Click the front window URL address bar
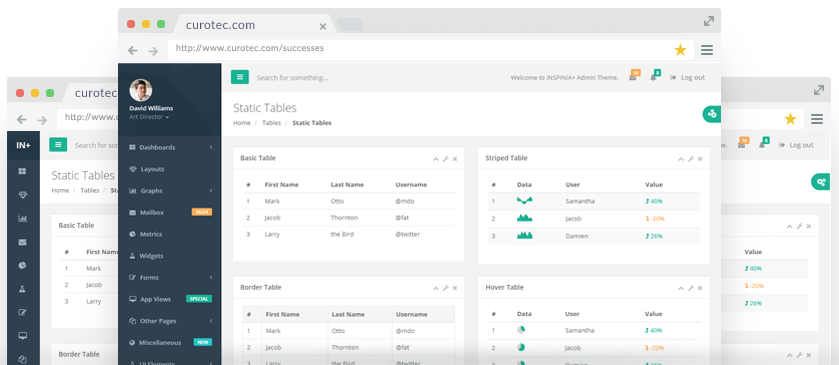The image size is (839, 365). coord(431,50)
